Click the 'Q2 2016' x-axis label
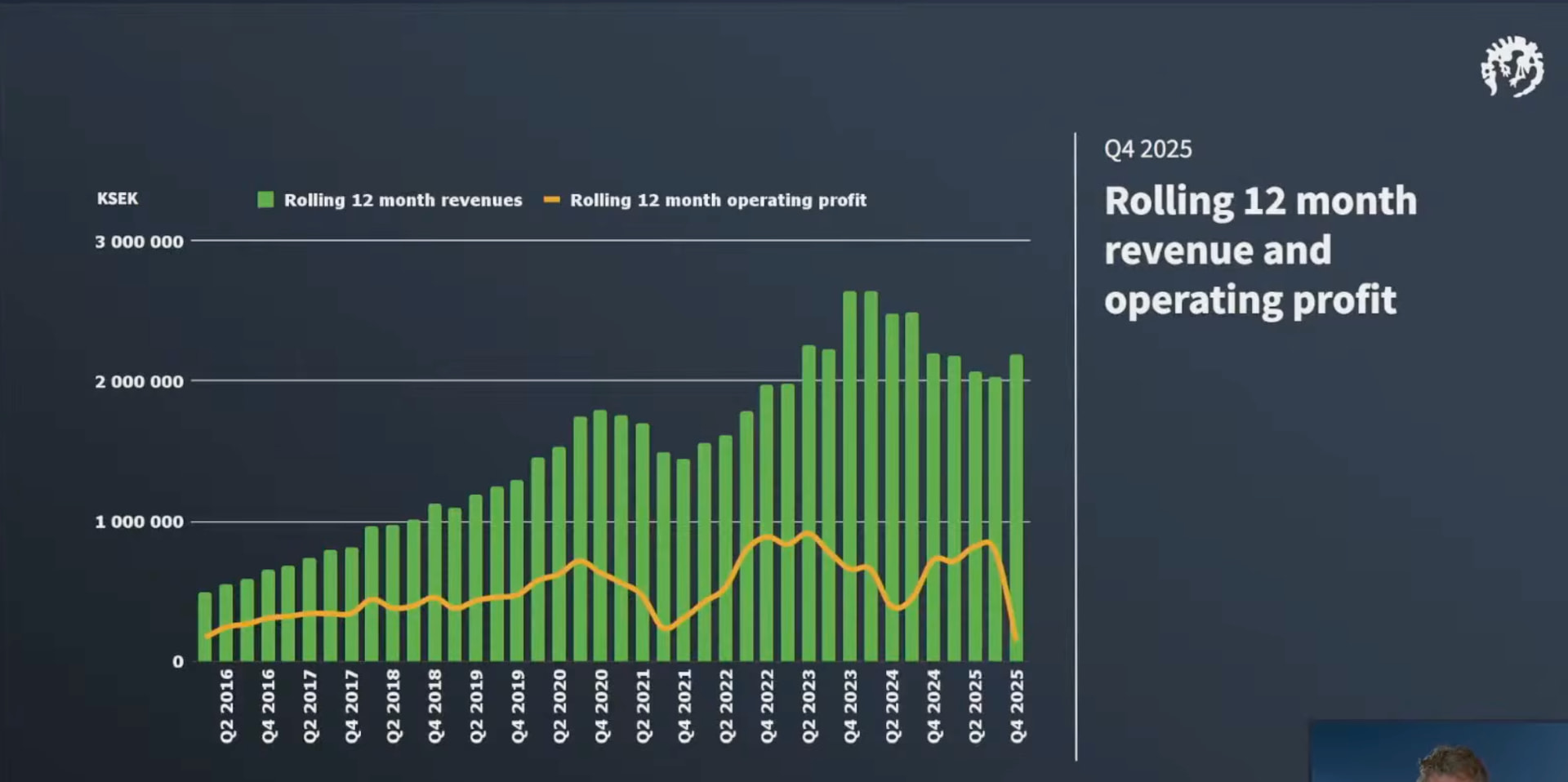1568x782 pixels. [x=226, y=706]
